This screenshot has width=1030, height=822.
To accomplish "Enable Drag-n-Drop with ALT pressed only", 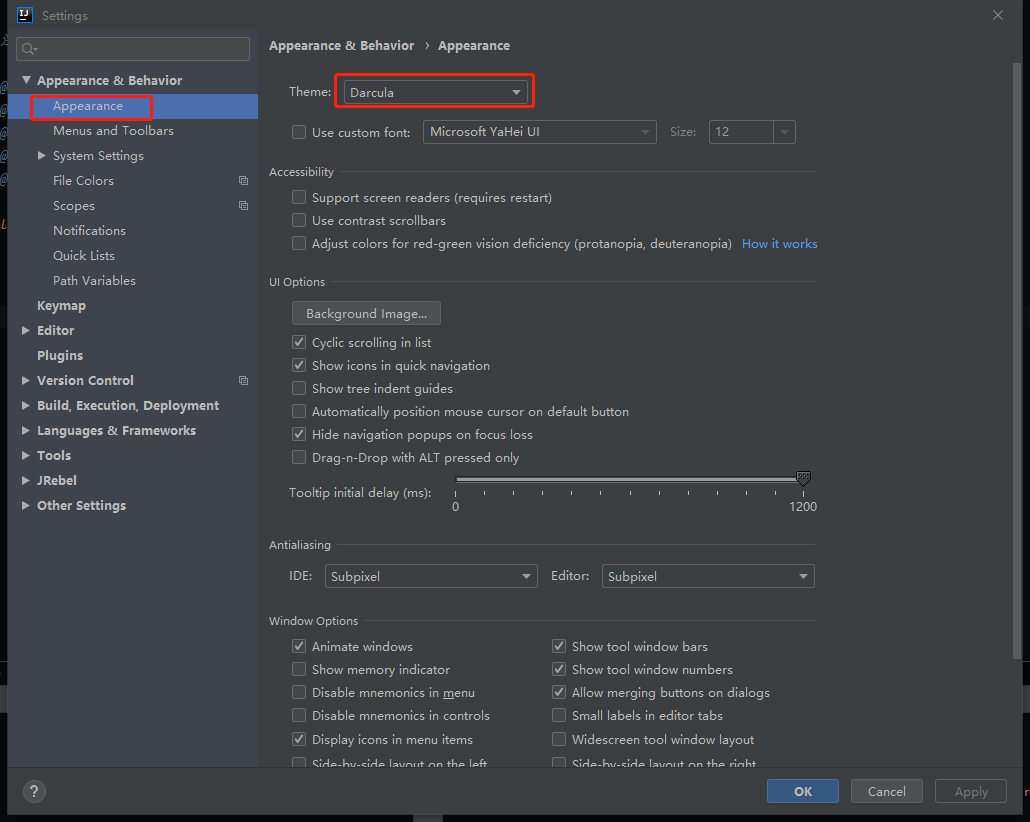I will 299,457.
